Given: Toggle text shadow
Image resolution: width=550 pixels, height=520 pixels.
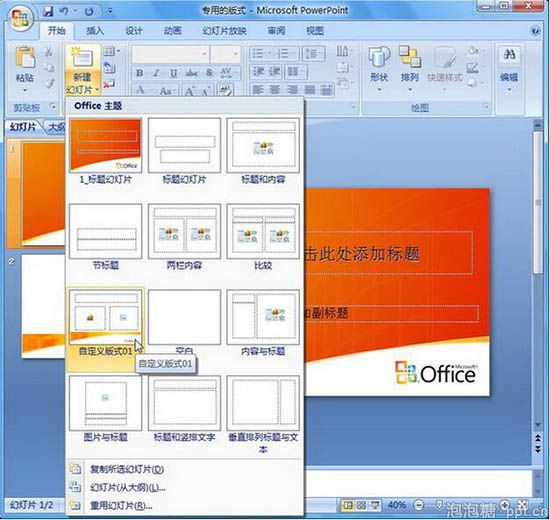Looking at the screenshot, I should [209, 73].
